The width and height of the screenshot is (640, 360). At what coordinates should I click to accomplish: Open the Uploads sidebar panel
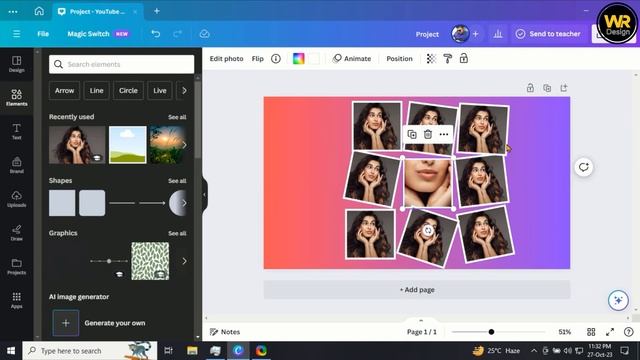pos(16,199)
